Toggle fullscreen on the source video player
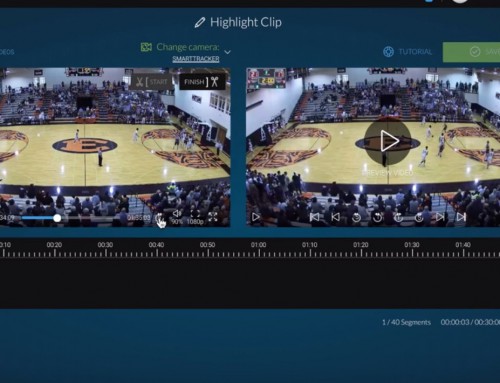Screen dimensions: 500x383 [213, 217]
